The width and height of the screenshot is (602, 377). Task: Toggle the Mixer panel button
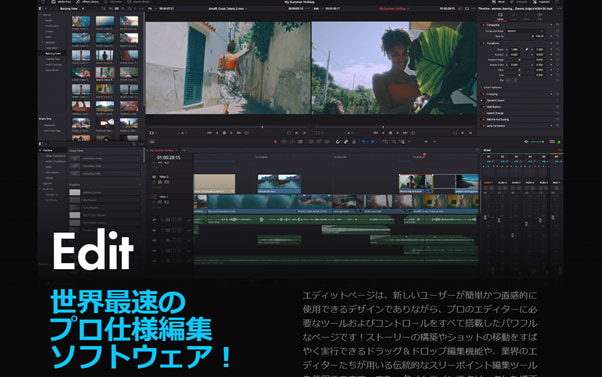pyautogui.click(x=499, y=2)
